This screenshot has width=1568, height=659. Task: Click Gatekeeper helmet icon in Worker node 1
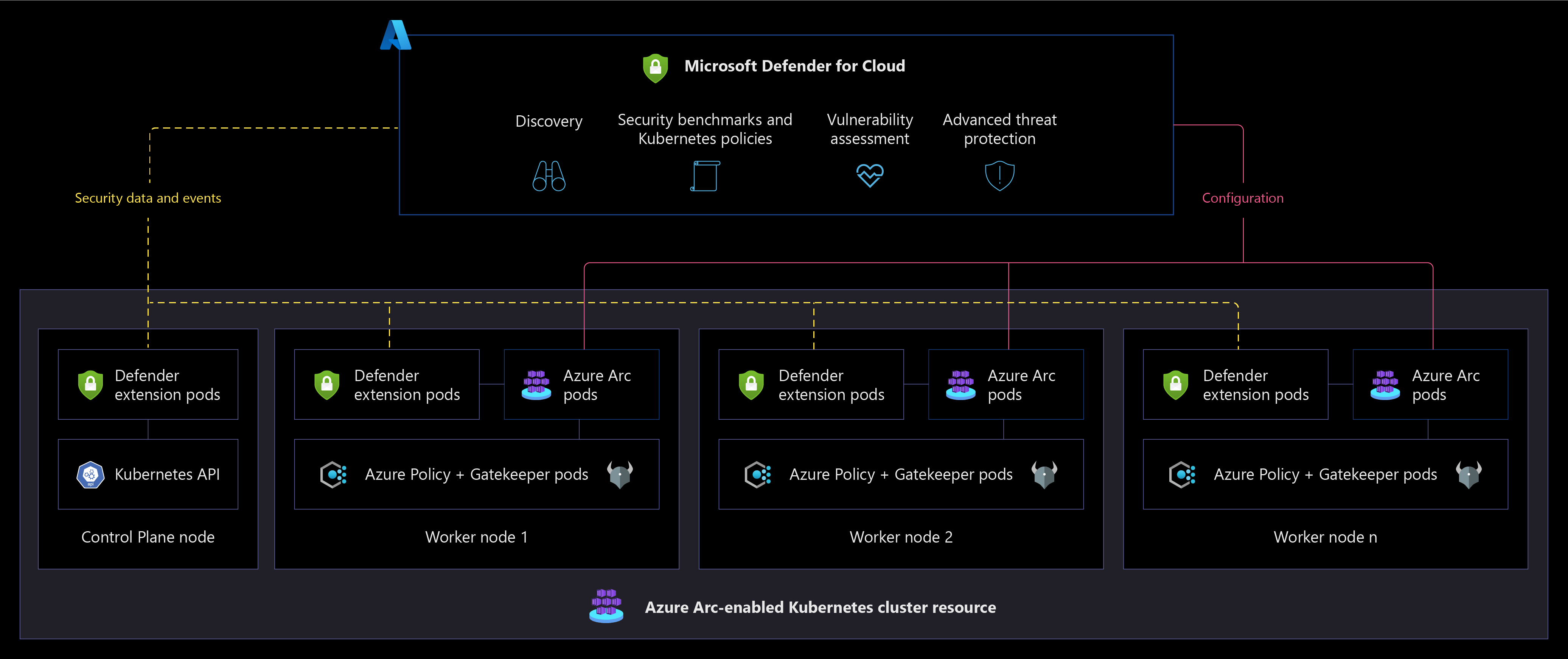(620, 474)
